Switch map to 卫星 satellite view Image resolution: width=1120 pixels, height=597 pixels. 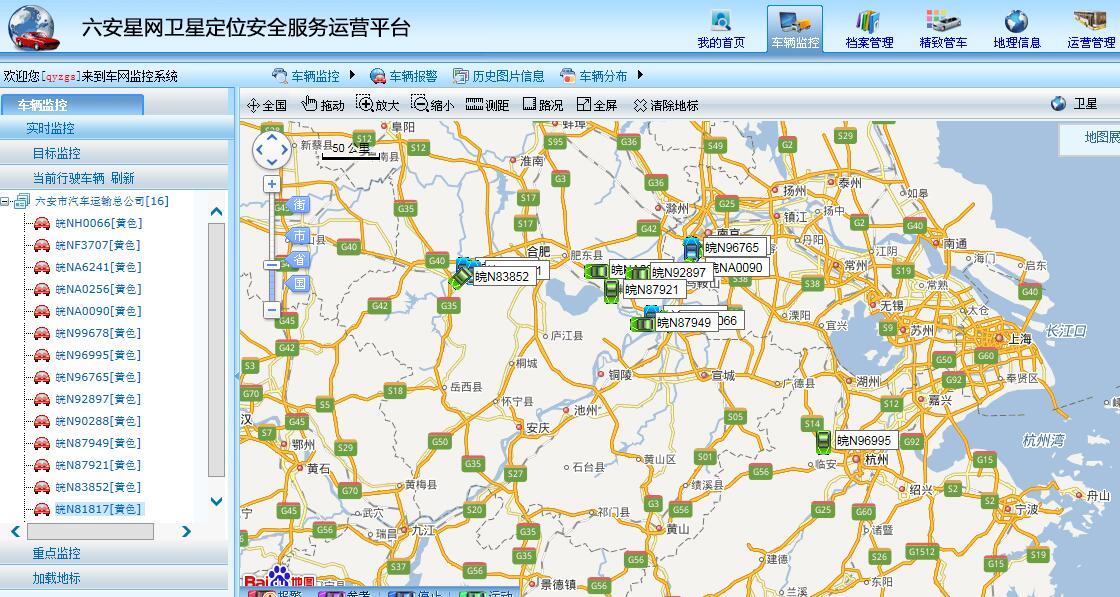coord(1075,104)
